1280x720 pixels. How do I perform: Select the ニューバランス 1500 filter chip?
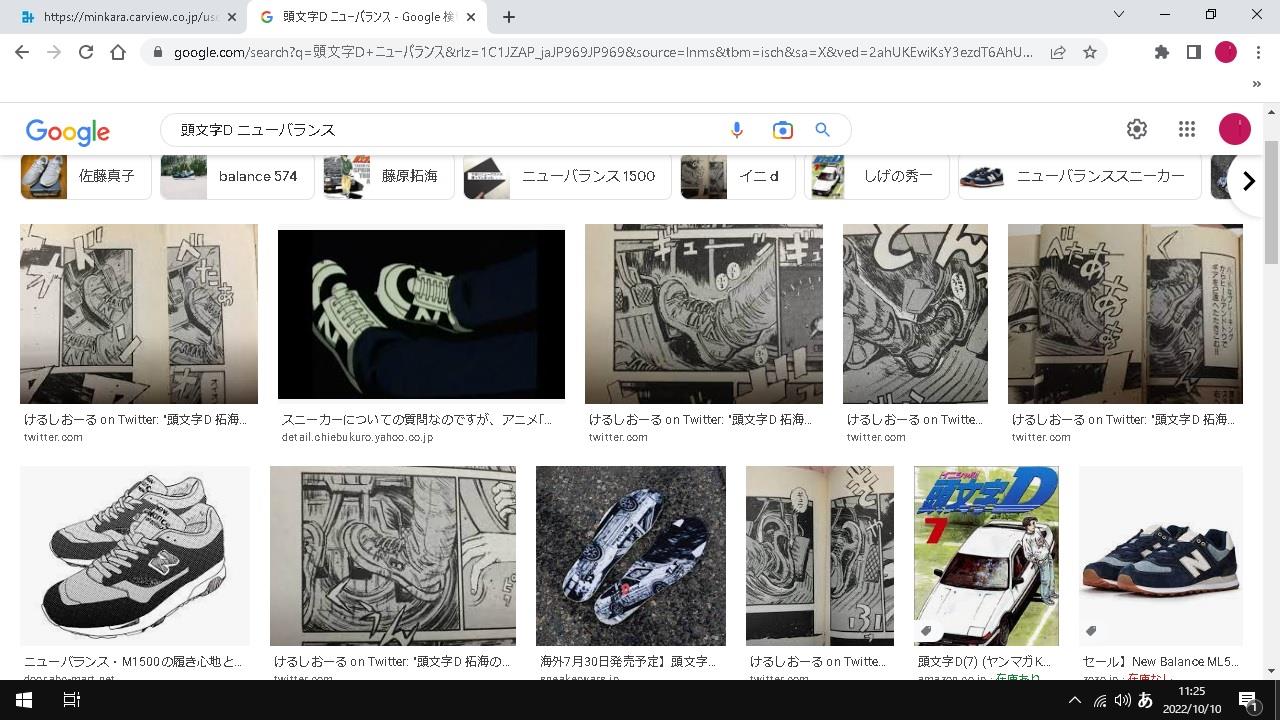click(x=567, y=176)
